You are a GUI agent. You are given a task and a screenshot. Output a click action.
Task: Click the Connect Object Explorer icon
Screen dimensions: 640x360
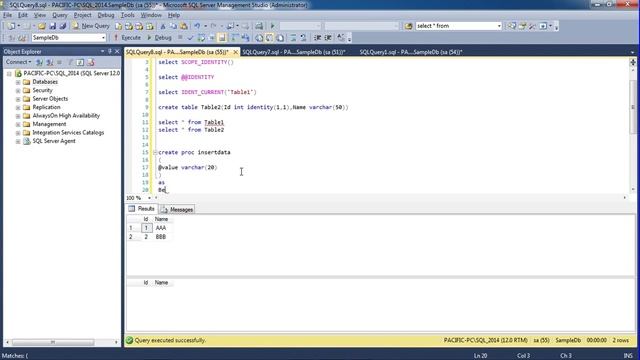coord(40,62)
